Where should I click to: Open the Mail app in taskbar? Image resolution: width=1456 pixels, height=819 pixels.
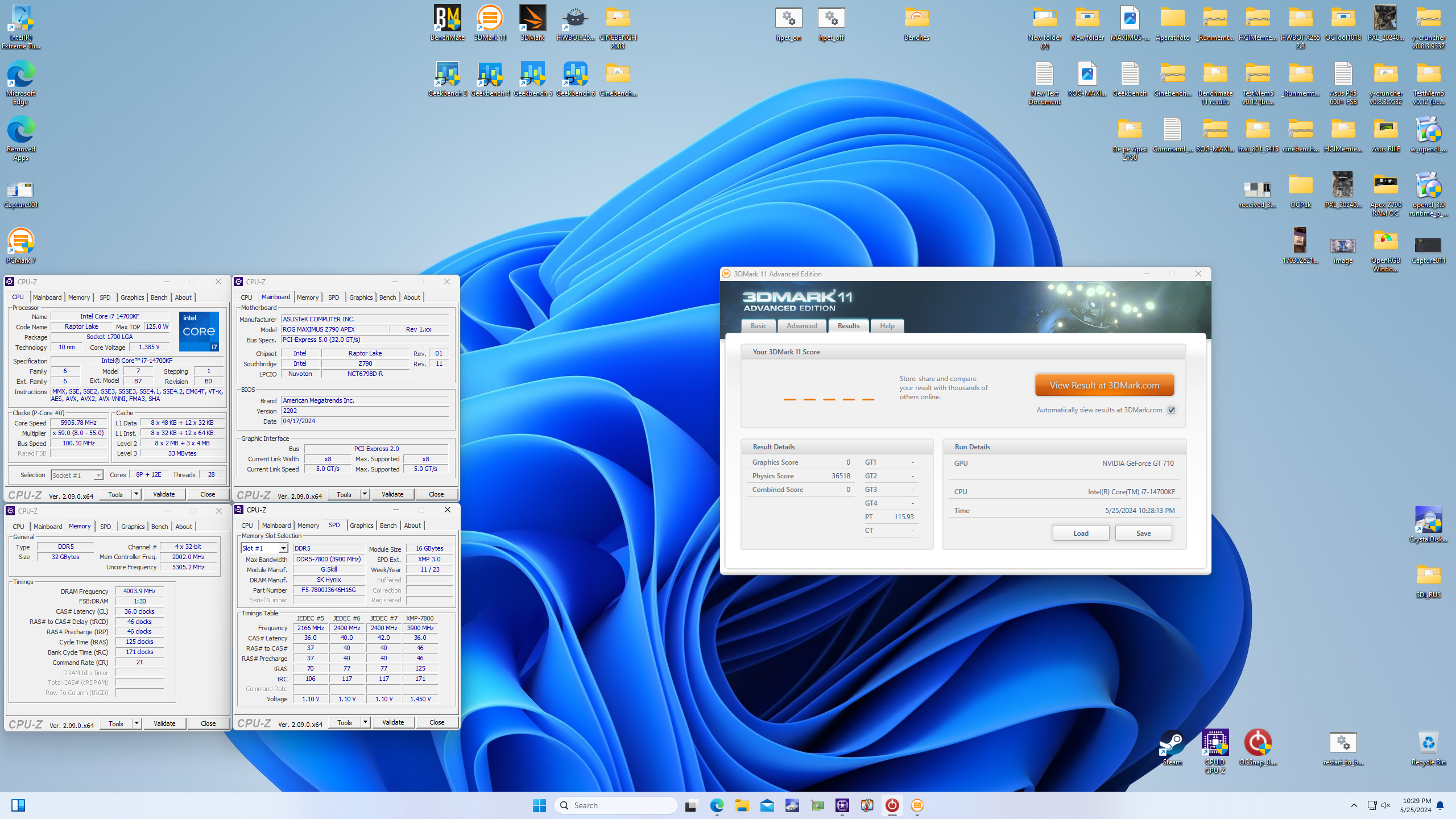767,805
